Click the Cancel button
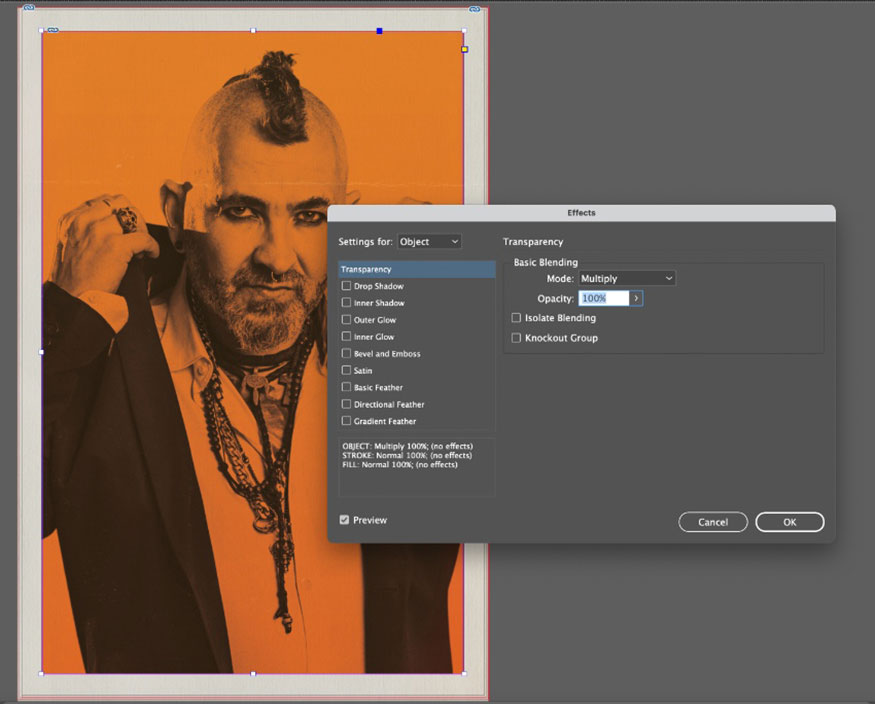 pos(713,522)
